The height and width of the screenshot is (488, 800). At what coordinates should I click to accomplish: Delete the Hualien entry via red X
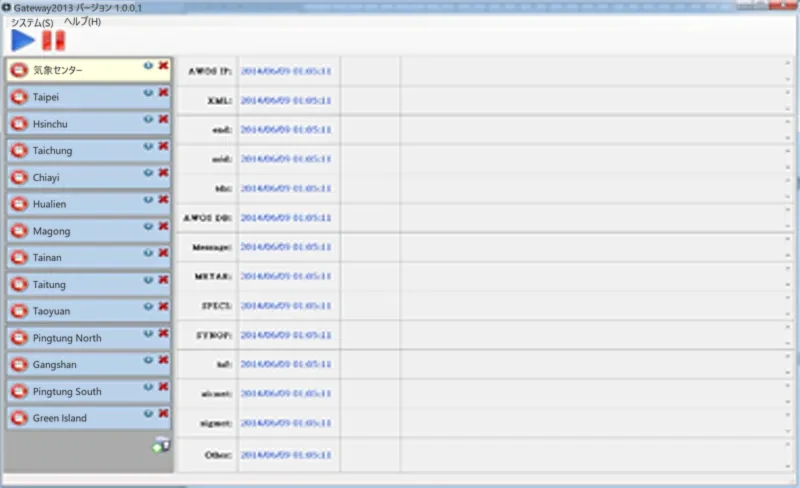coord(163,199)
